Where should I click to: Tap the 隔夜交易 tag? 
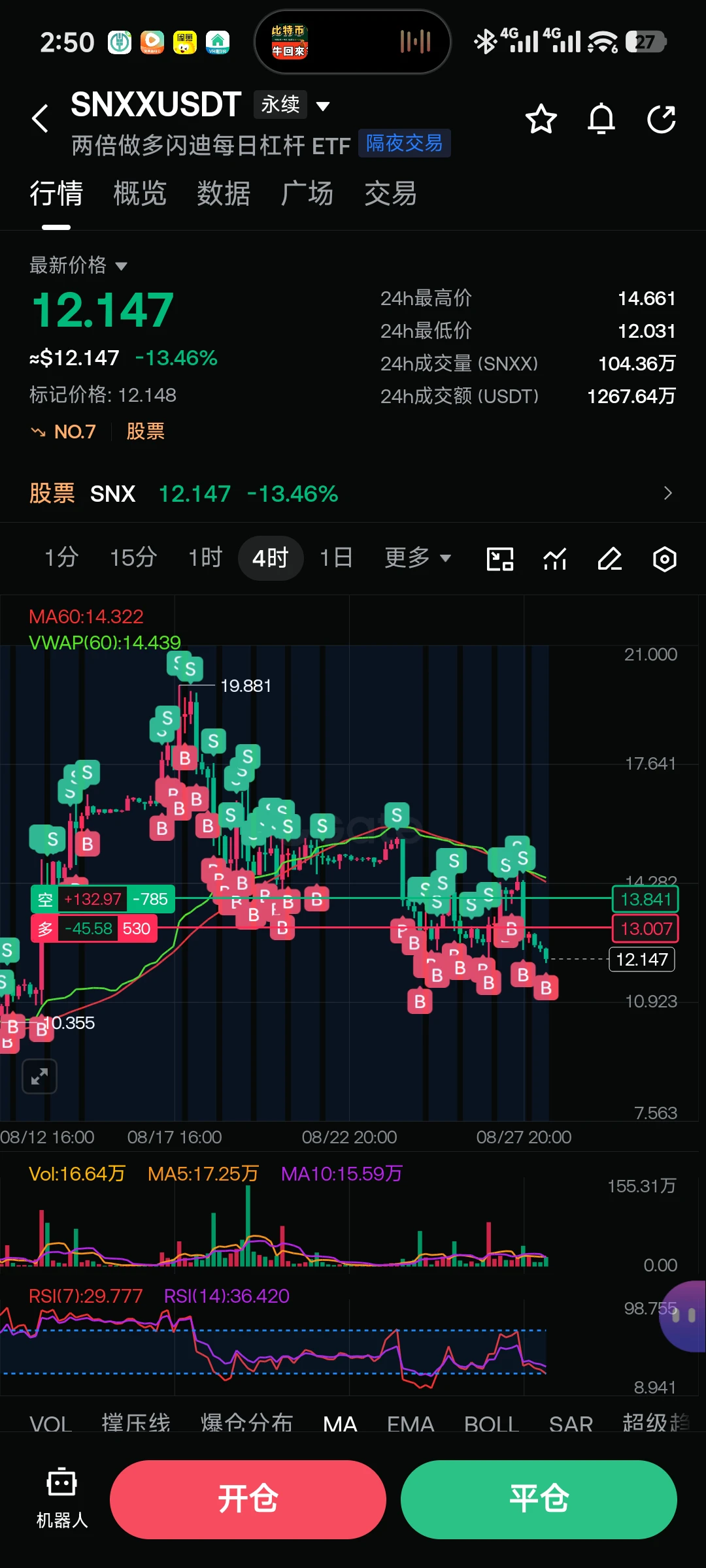click(x=404, y=143)
